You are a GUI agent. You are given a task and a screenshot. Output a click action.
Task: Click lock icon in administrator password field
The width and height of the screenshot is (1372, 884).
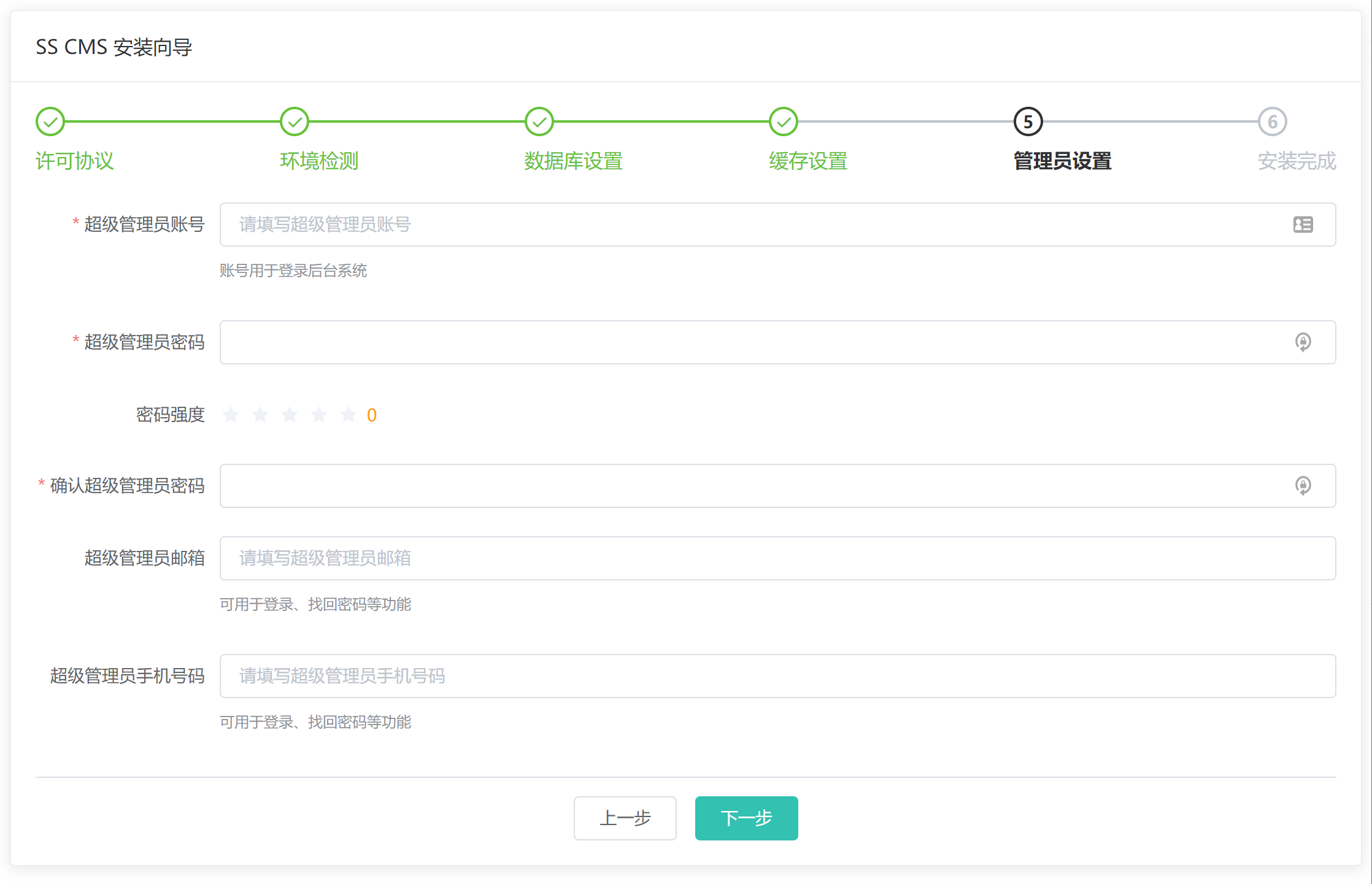(x=1303, y=342)
